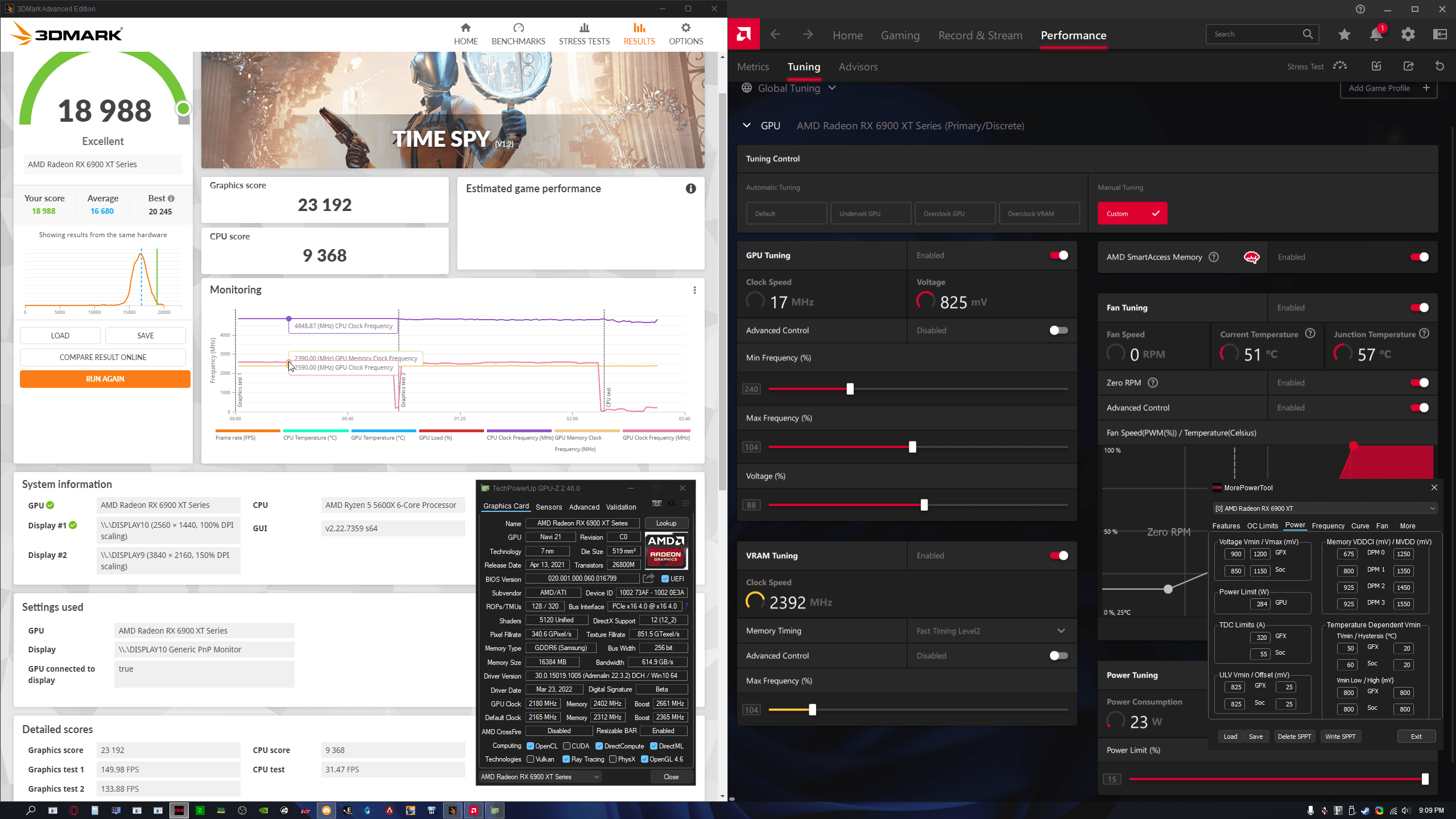This screenshot has height=819, width=1456.
Task: Go to Stress Tests in 3DMark
Action: 584,34
